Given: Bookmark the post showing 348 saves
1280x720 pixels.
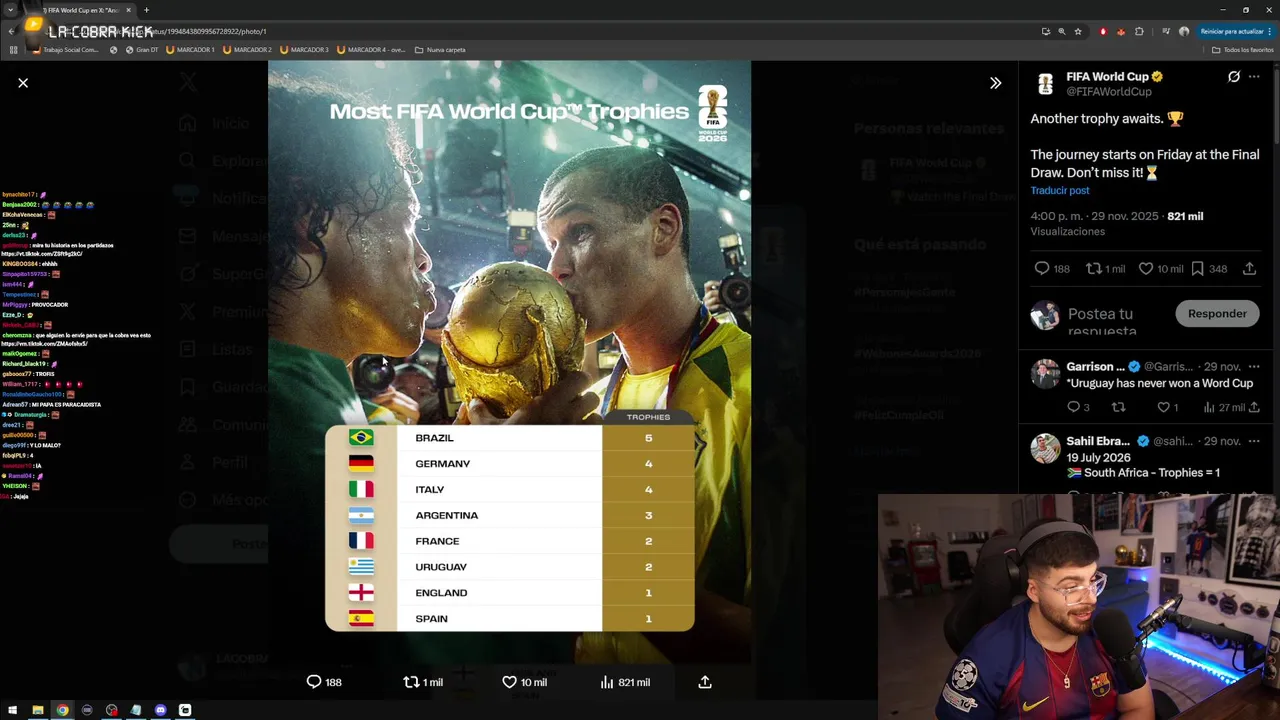Looking at the screenshot, I should 1197,268.
